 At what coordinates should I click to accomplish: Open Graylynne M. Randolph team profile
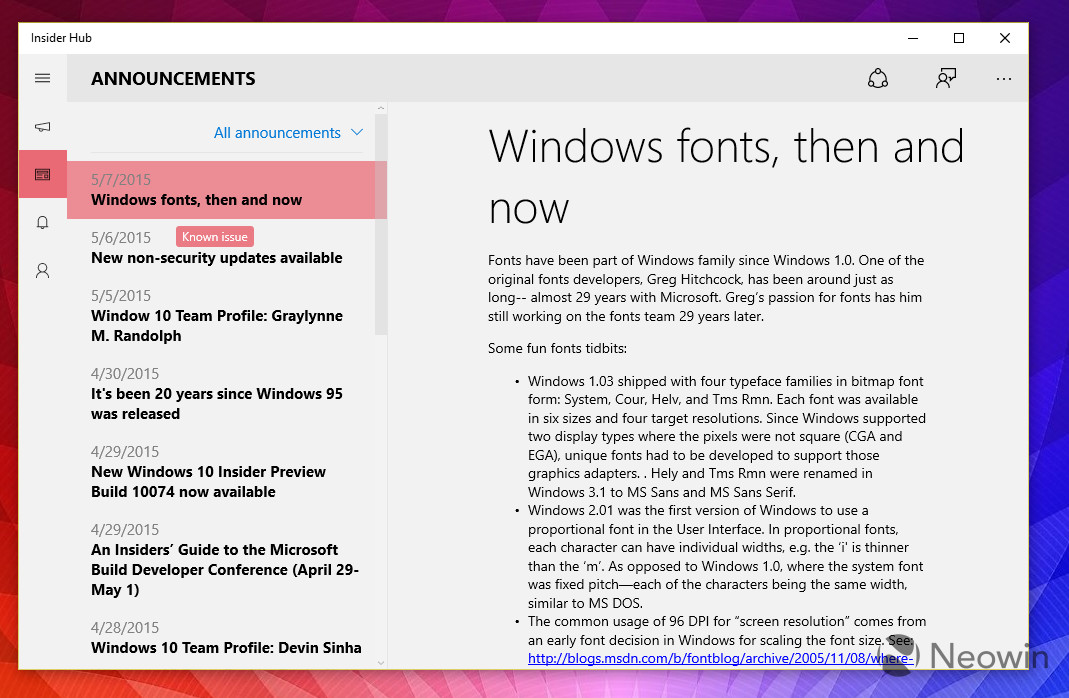pyautogui.click(x=226, y=316)
